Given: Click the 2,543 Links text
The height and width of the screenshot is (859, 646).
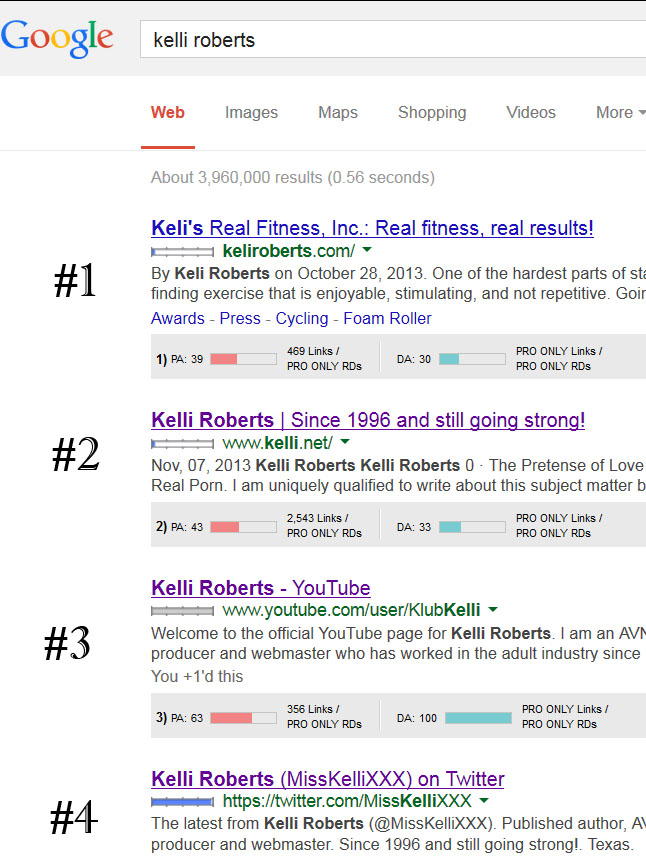Looking at the screenshot, I should pyautogui.click(x=318, y=518).
